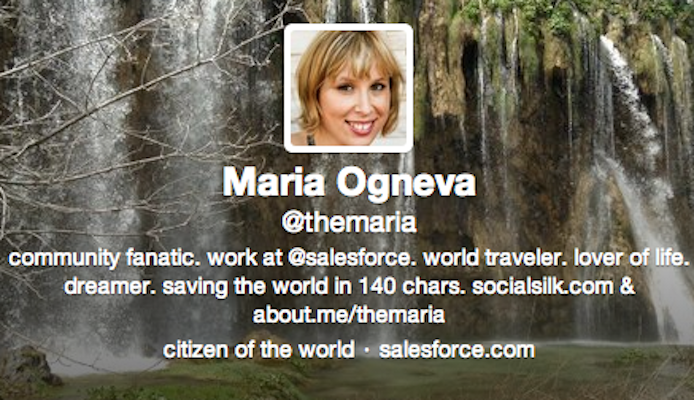This screenshot has height=400, width=694.
Task: Open the @salesforce mention in bio
Action: [x=349, y=258]
